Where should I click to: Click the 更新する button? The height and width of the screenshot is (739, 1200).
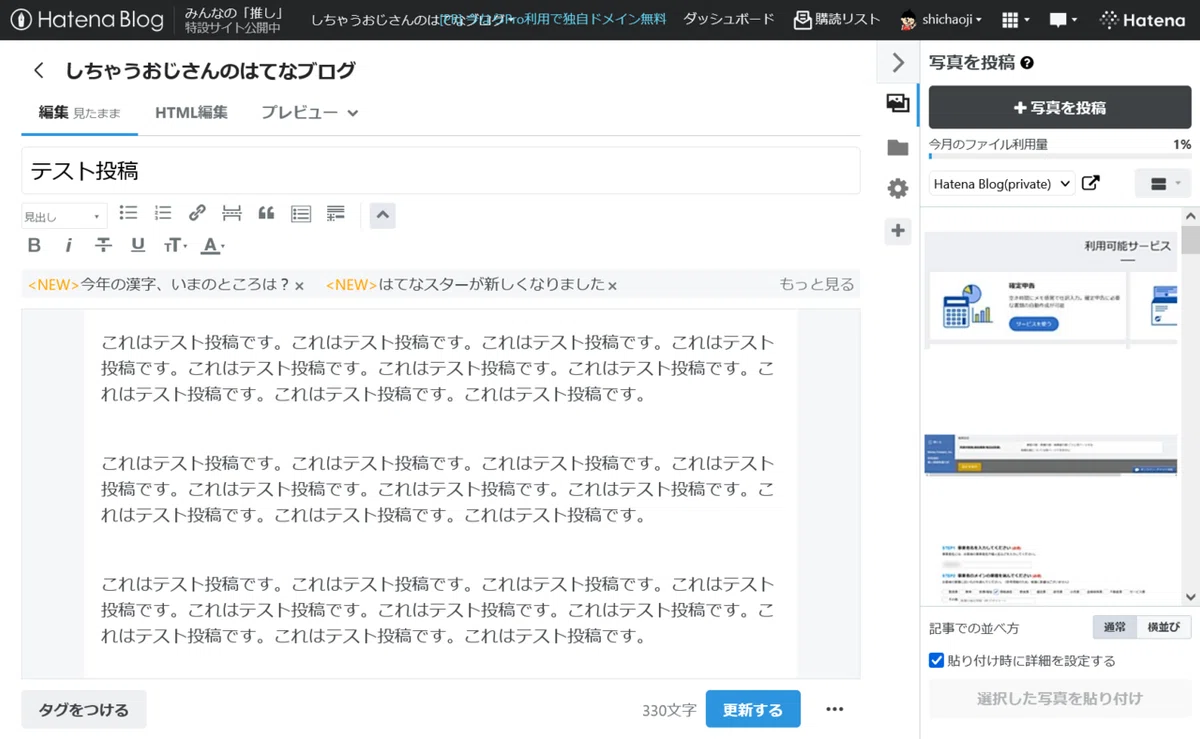point(753,709)
